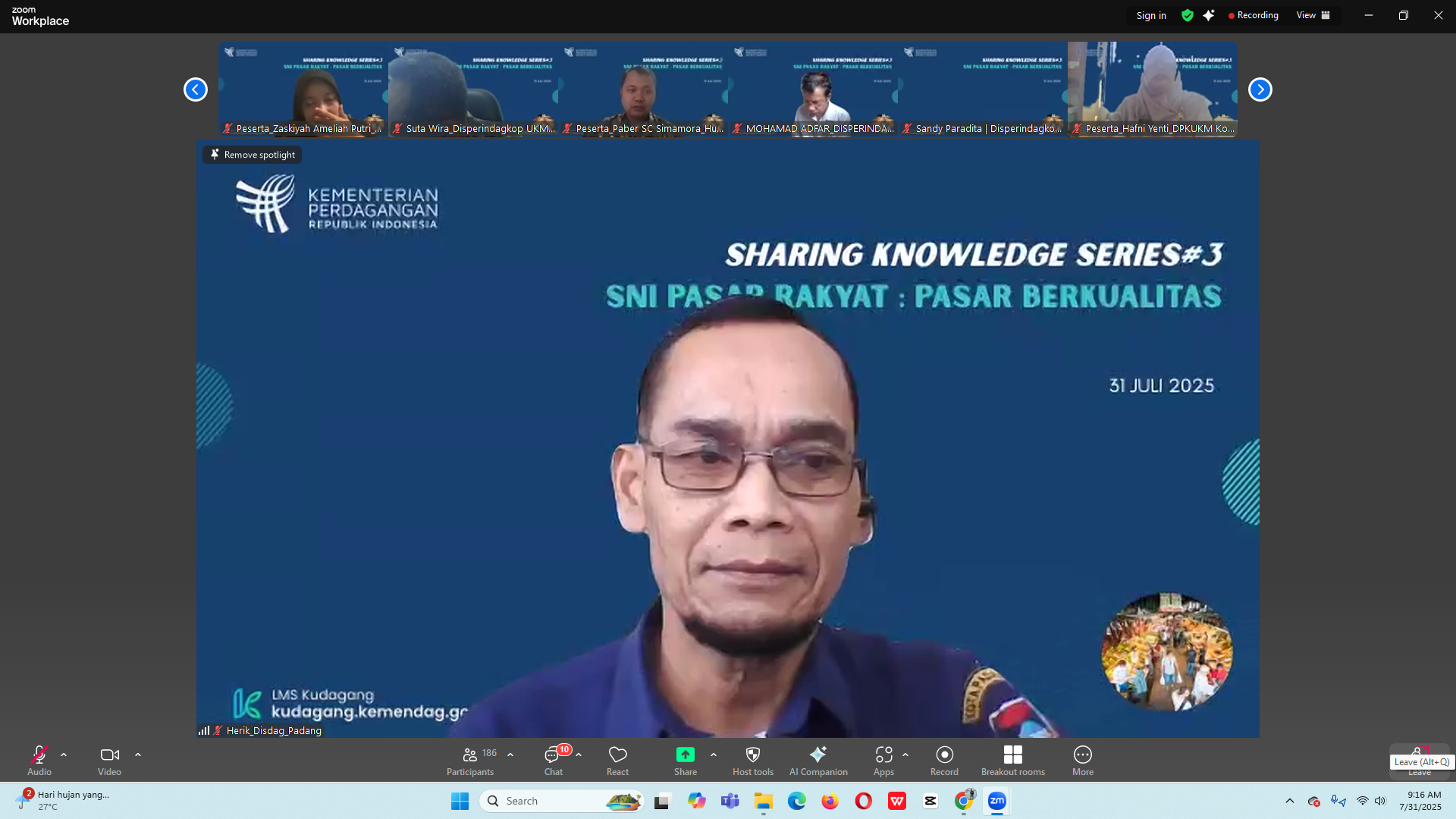The image size is (1456, 819).
Task: Click the taskbar Search box
Action: pyautogui.click(x=562, y=801)
